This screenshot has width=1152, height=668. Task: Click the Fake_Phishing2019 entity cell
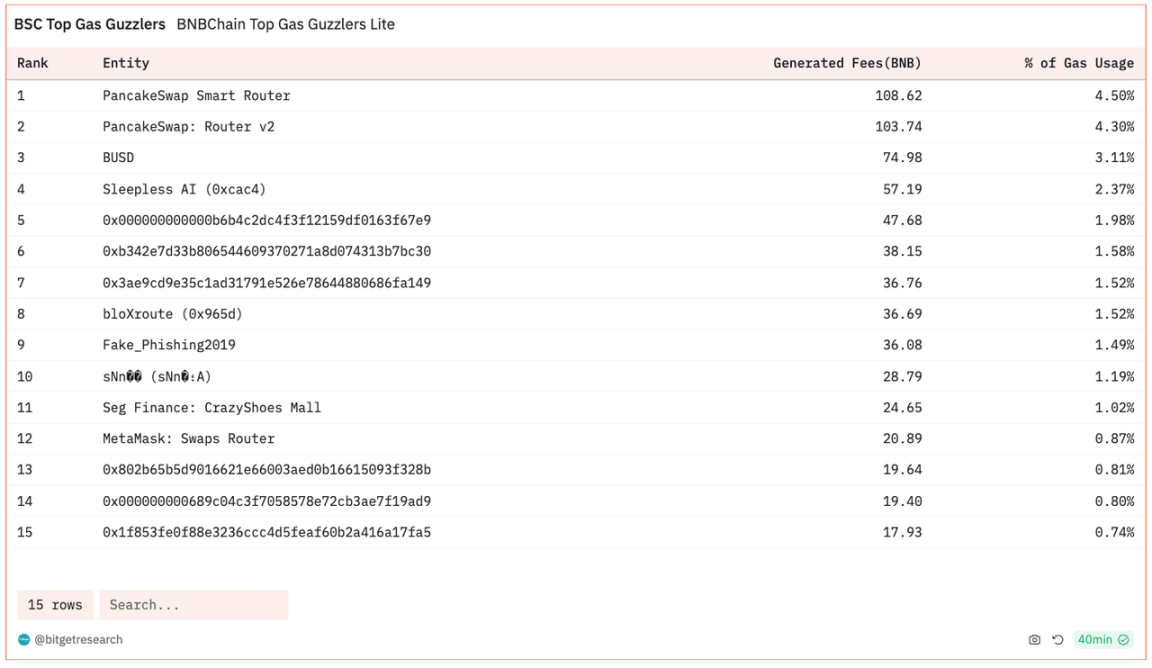[x=169, y=345]
